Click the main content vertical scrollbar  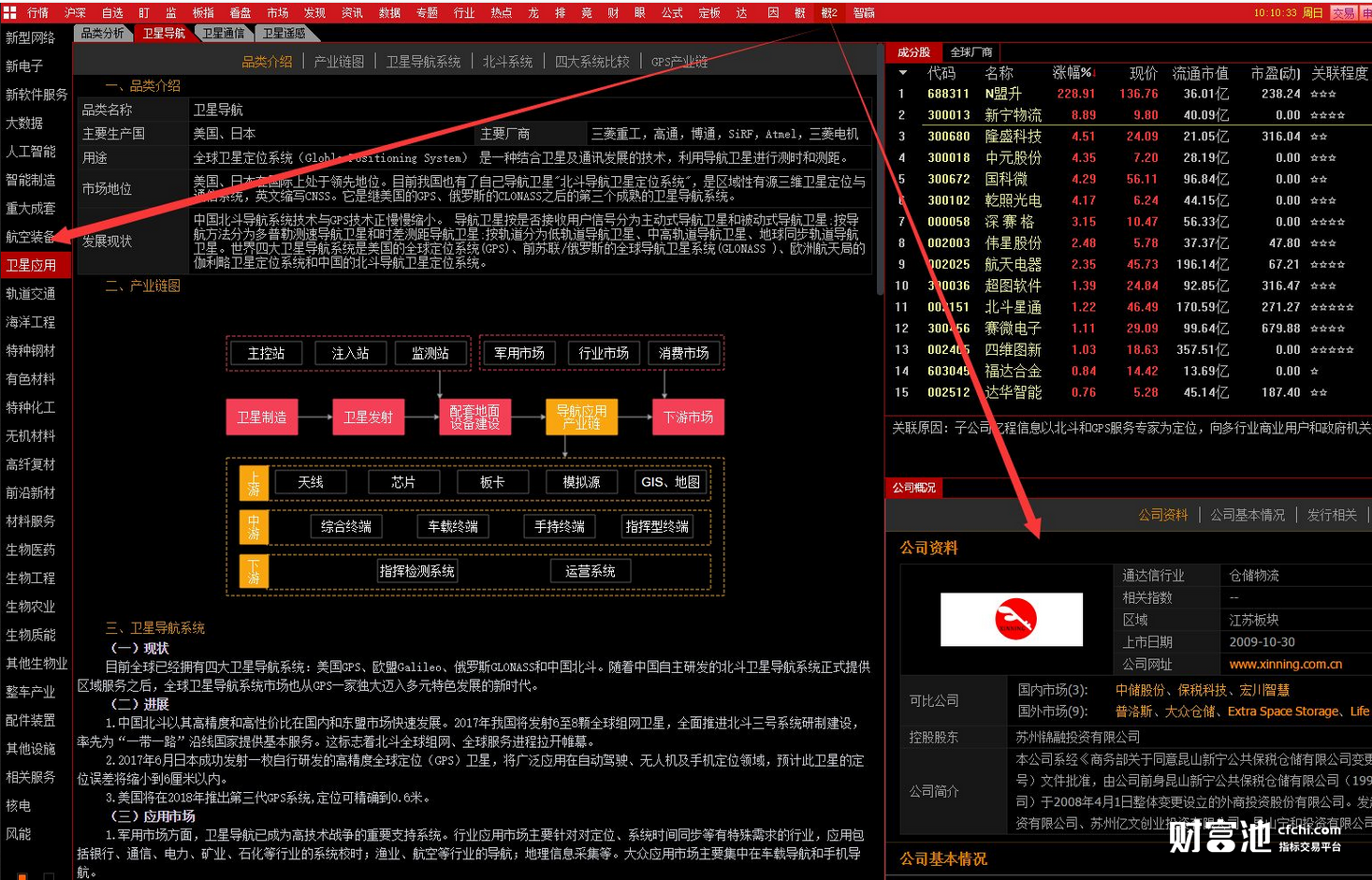coord(880,169)
